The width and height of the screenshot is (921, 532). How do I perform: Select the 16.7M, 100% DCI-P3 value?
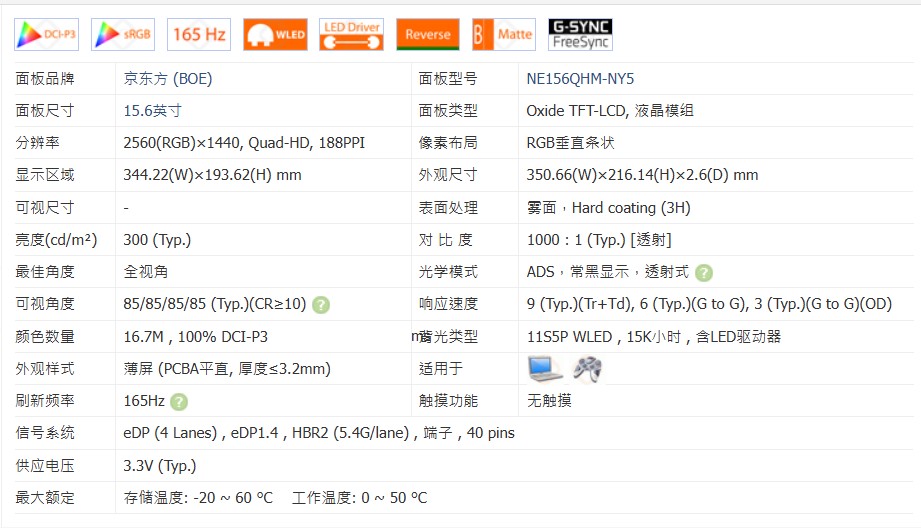click(196, 337)
